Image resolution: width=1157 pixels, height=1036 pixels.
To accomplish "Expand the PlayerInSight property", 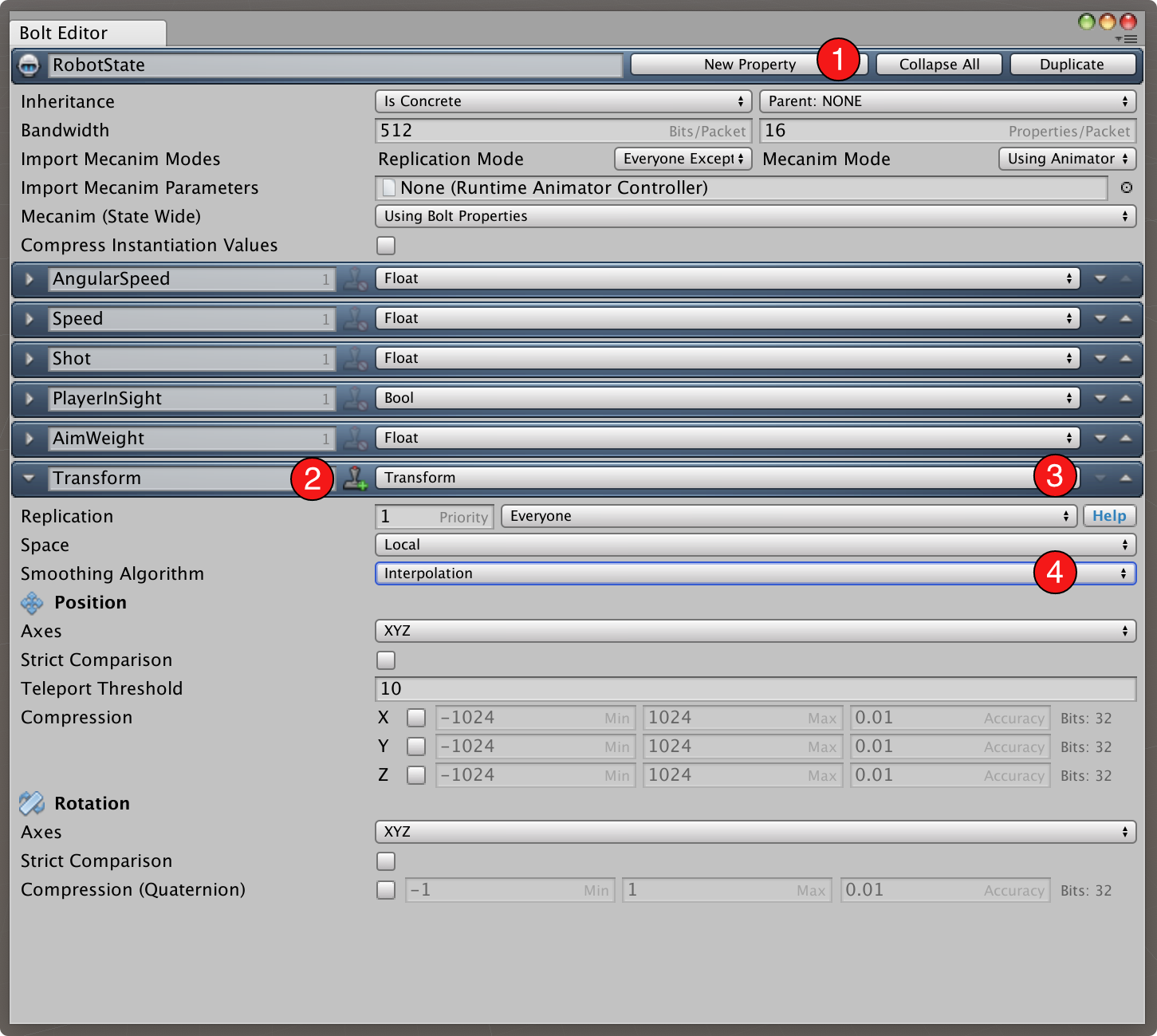I will 30,398.
